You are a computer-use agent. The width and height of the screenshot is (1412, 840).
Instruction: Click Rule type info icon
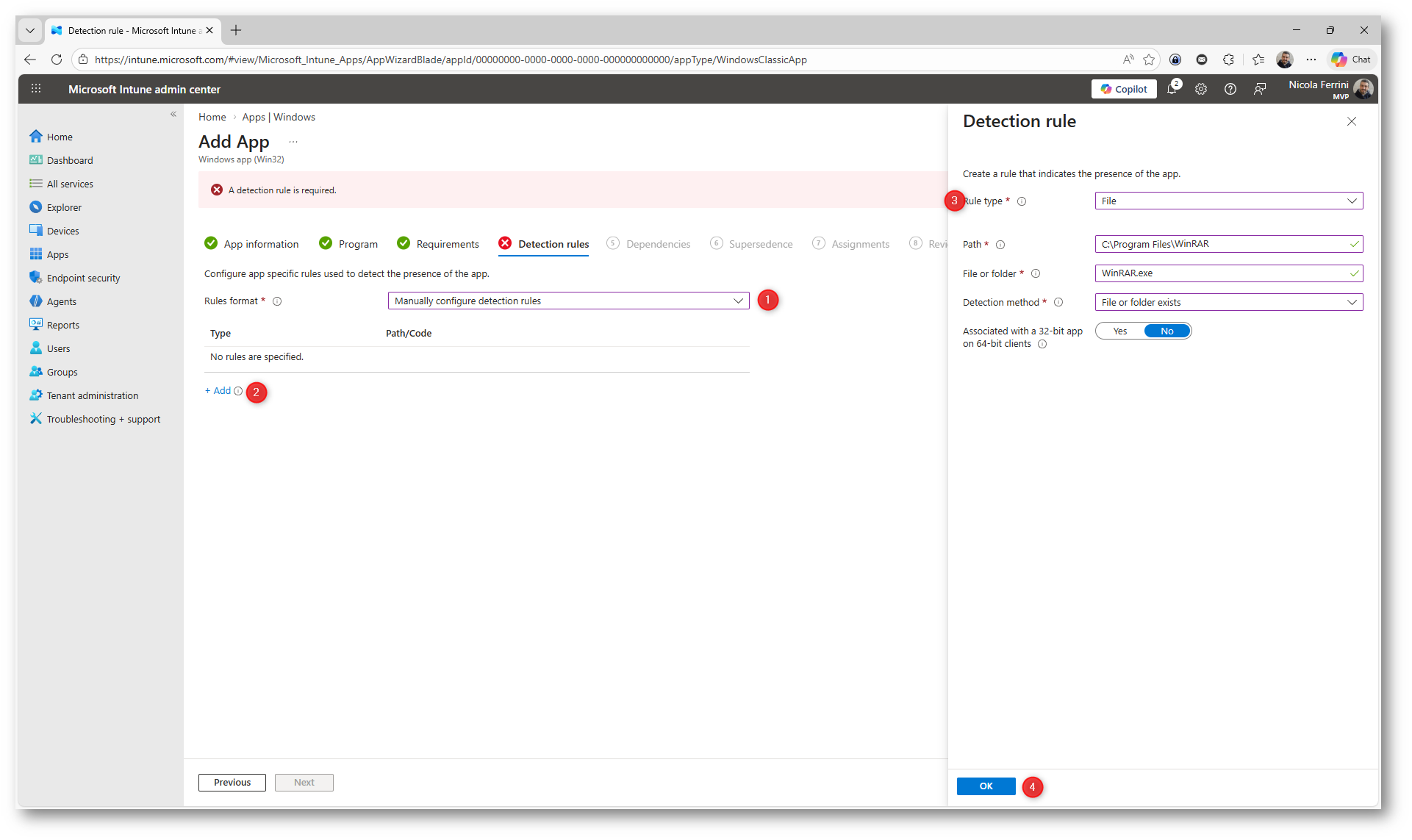pyautogui.click(x=1022, y=201)
